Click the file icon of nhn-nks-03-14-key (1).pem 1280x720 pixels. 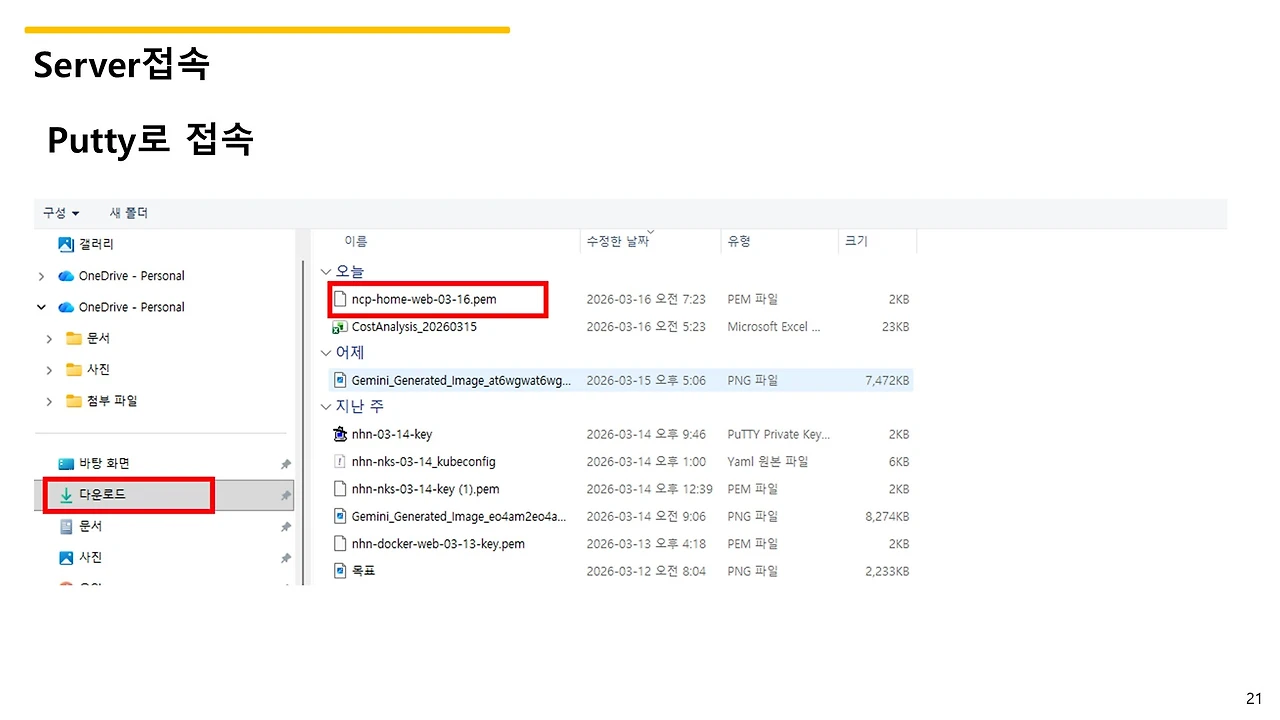coord(340,489)
